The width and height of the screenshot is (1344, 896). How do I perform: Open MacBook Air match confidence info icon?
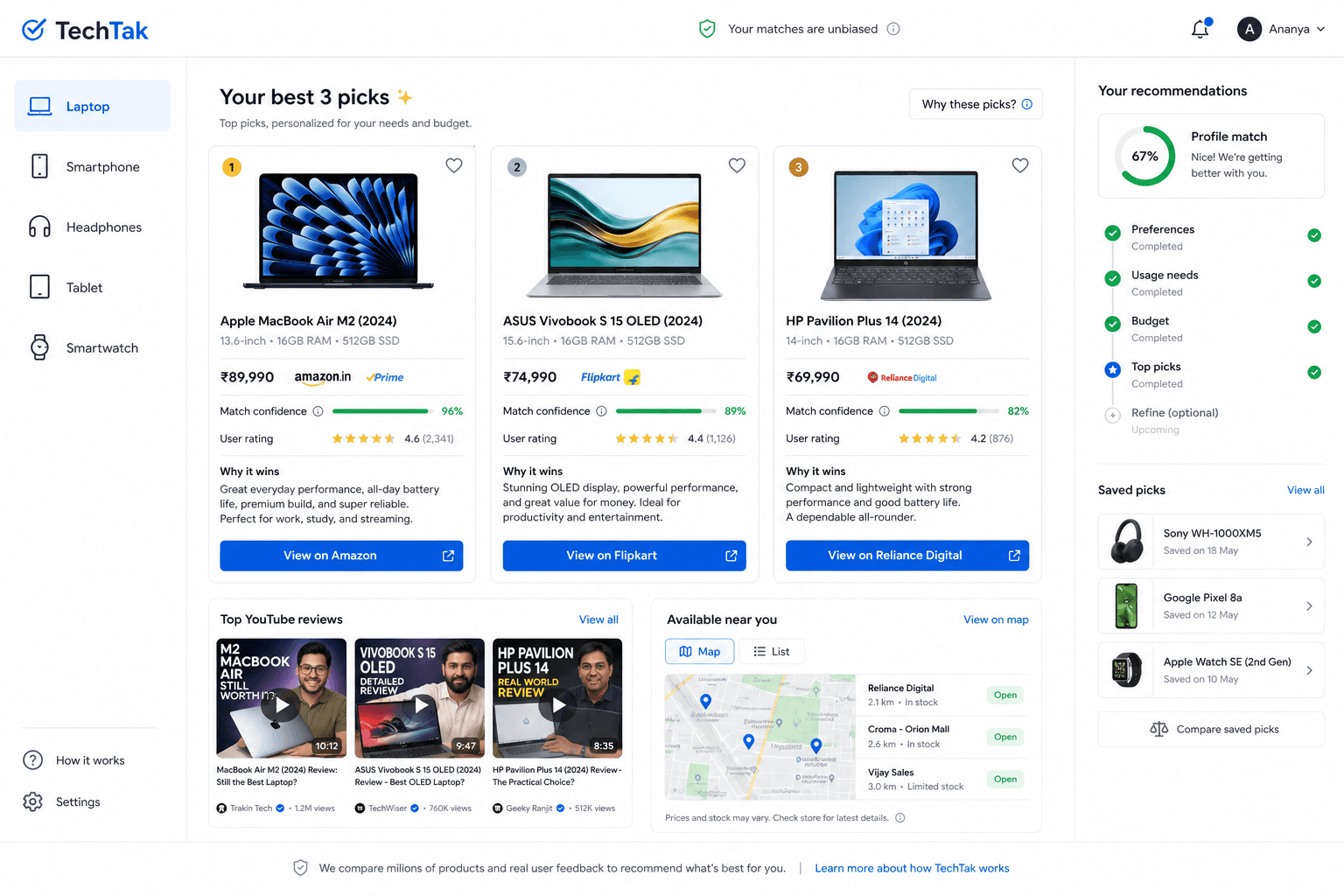click(318, 411)
